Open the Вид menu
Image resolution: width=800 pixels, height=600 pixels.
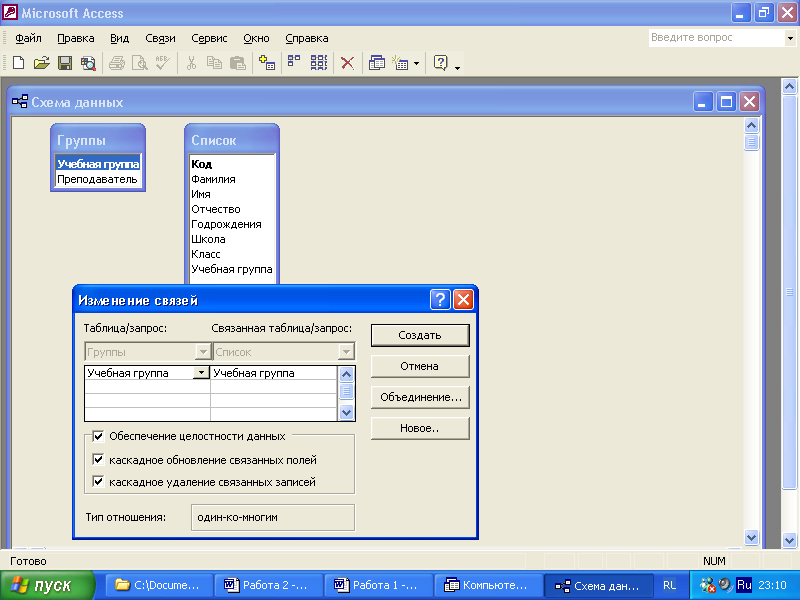[x=119, y=38]
